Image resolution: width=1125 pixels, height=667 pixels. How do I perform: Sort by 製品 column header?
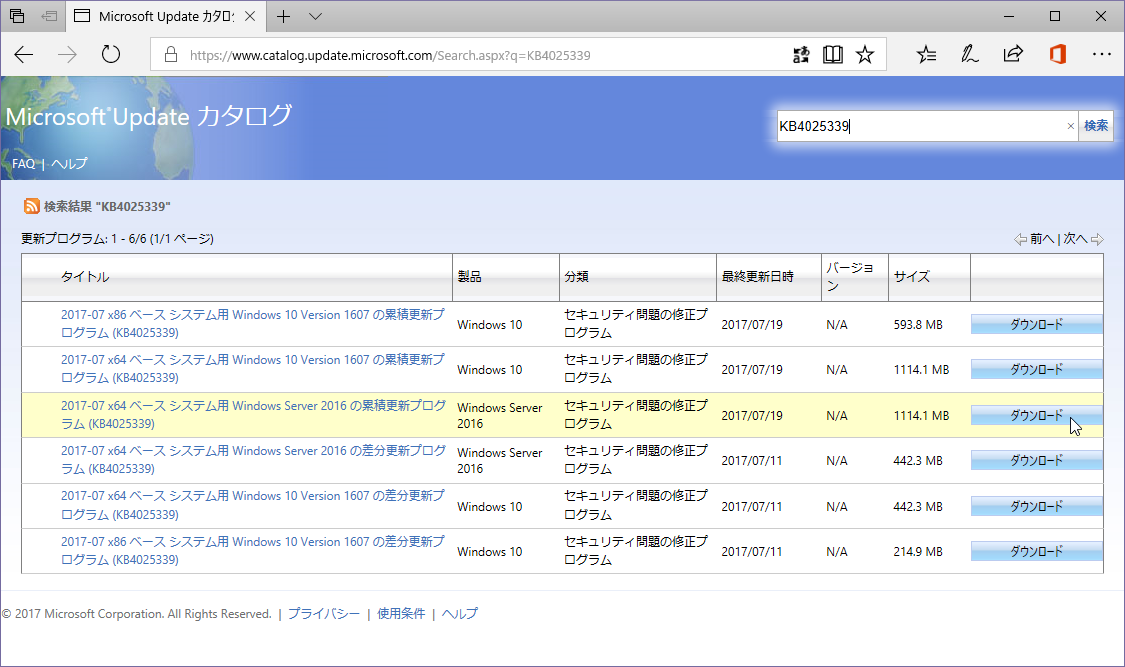(469, 277)
